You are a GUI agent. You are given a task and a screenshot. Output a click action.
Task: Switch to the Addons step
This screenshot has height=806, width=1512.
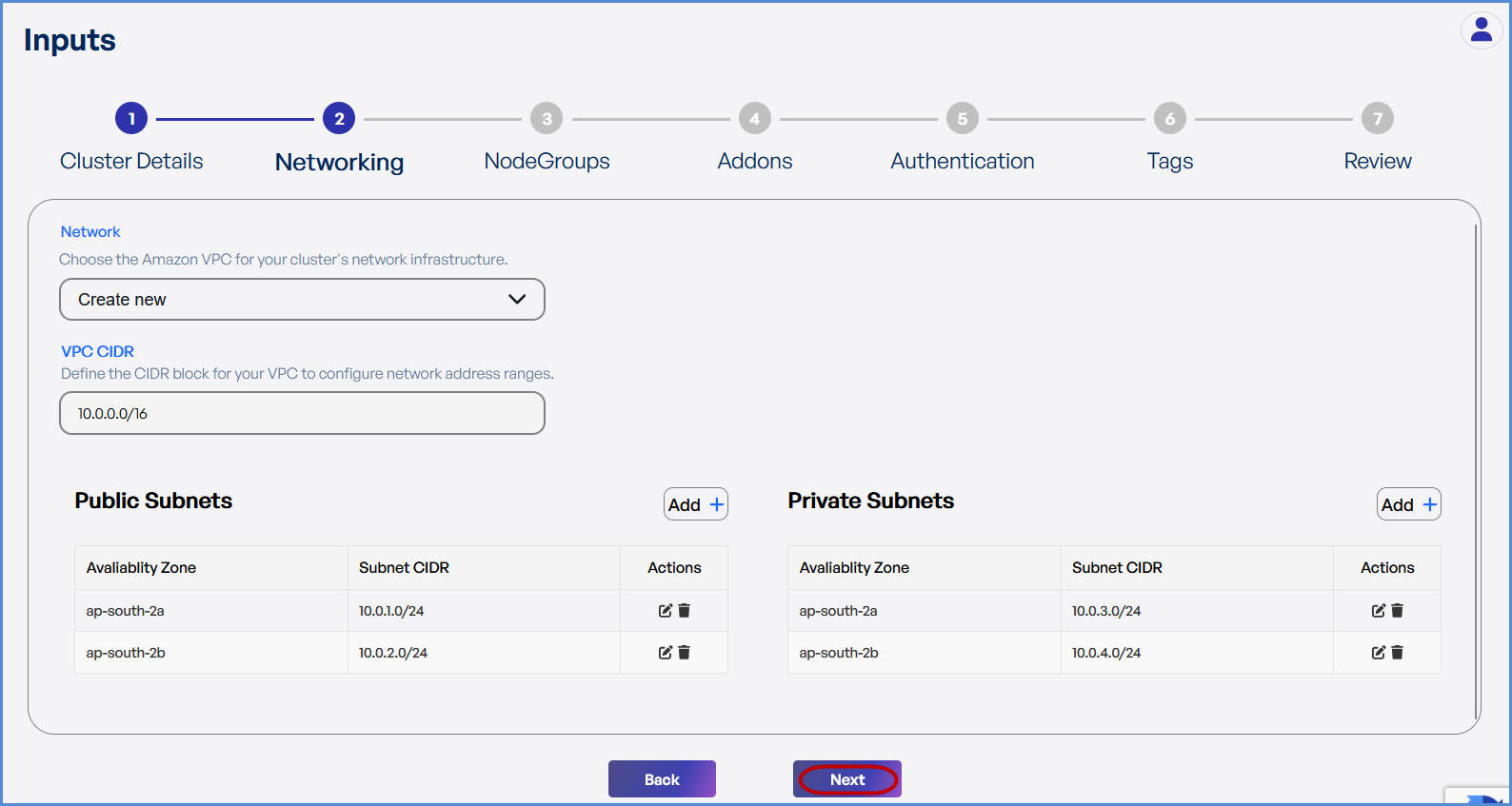pyautogui.click(x=754, y=119)
